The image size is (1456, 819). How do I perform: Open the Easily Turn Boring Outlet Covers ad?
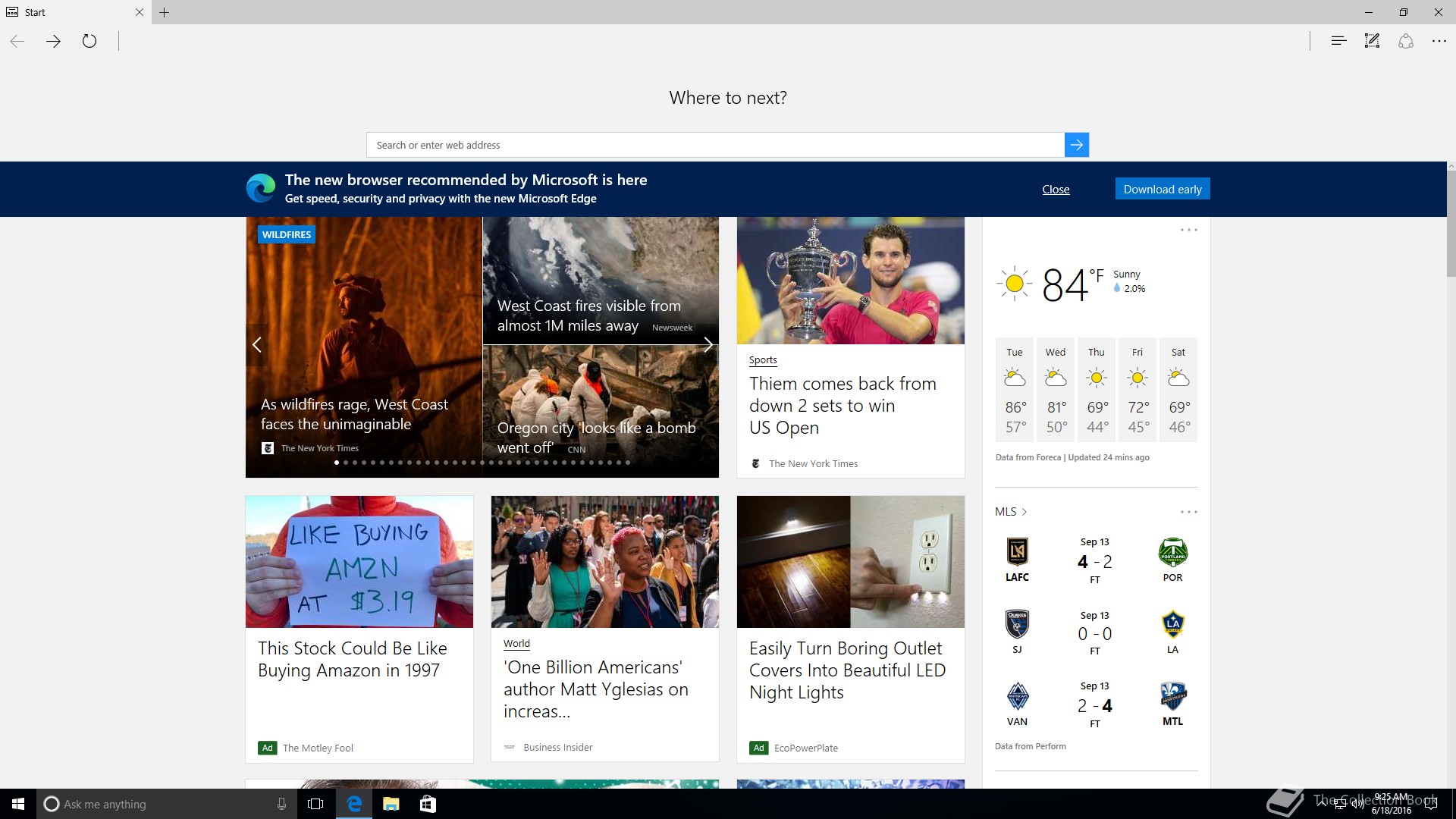[847, 670]
